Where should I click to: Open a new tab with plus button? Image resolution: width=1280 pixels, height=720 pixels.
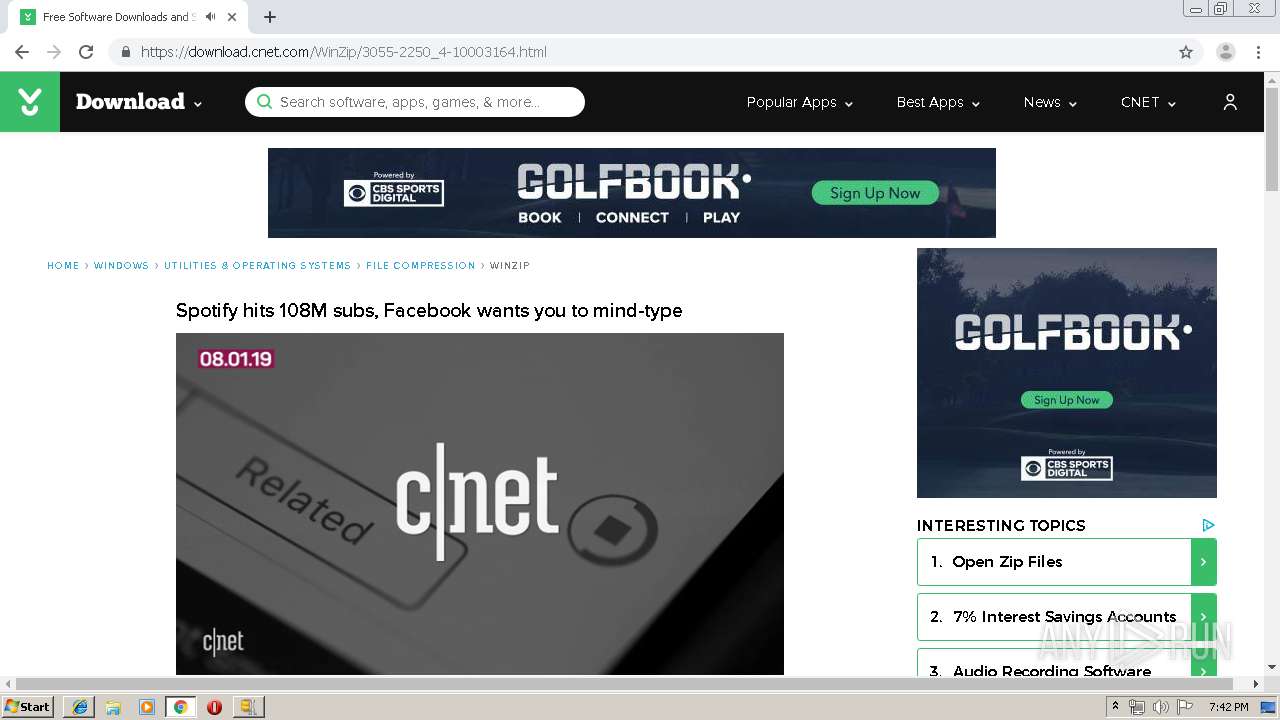click(270, 17)
